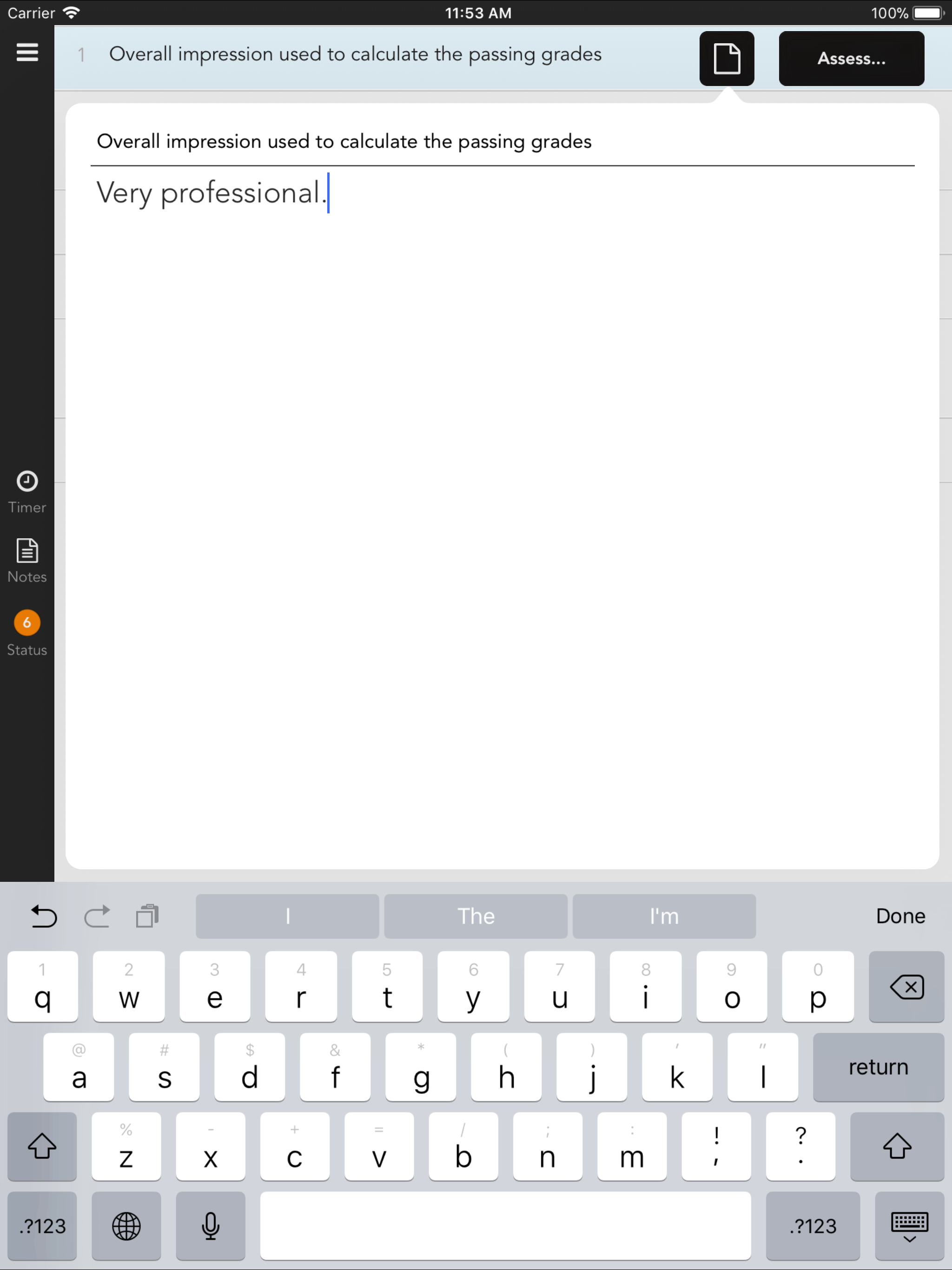Tap the backspace delete key
This screenshot has width=952, height=1270.
906,986
